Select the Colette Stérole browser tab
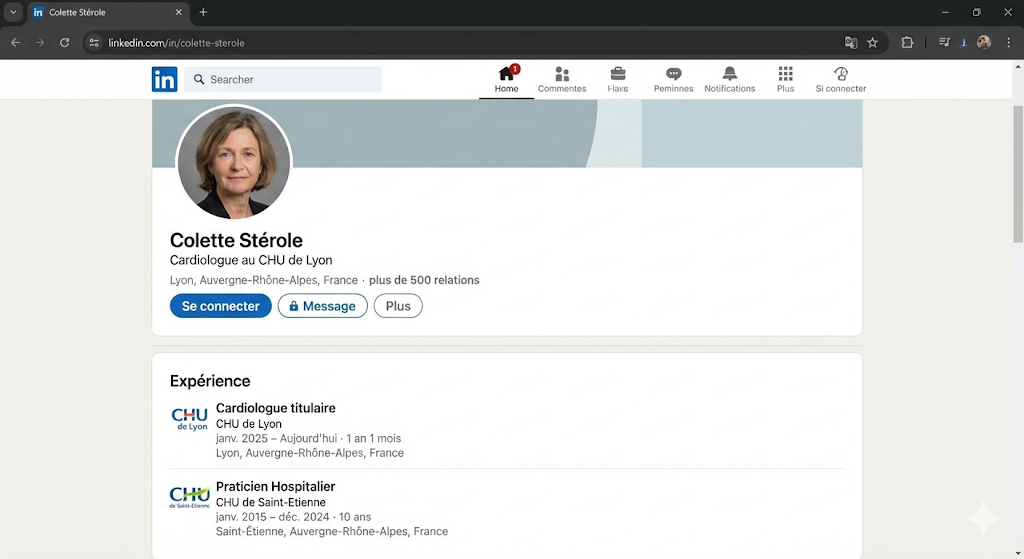Image resolution: width=1024 pixels, height=559 pixels. pos(108,12)
